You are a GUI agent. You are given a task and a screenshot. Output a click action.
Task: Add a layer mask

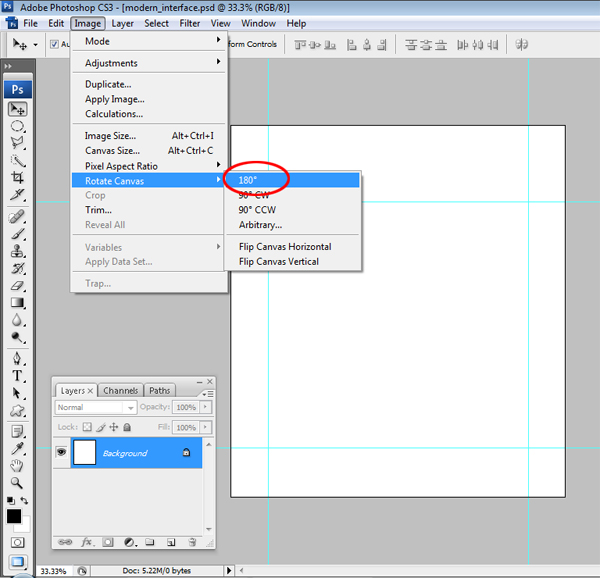[108, 542]
